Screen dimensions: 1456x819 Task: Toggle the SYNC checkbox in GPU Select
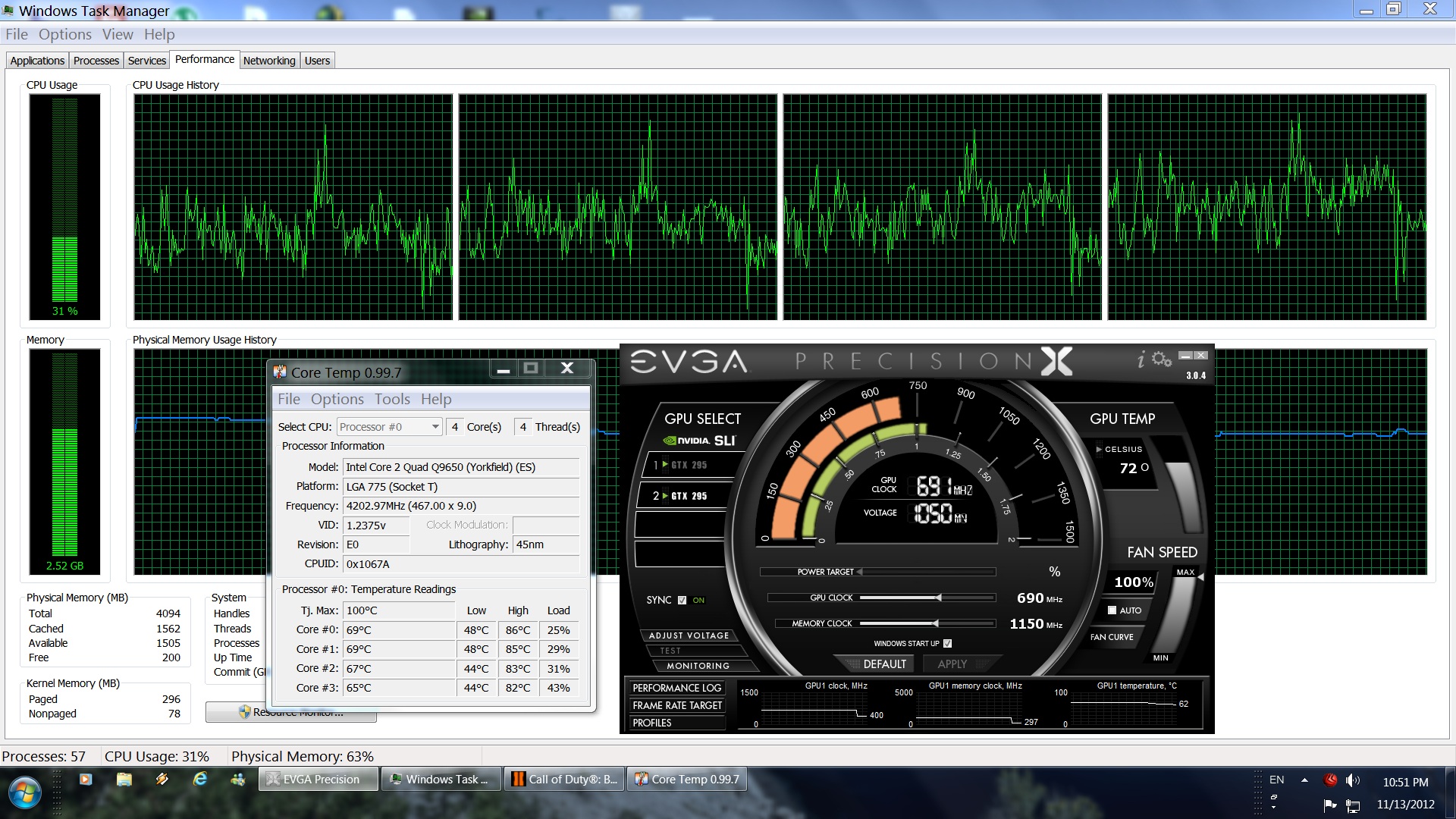(682, 600)
